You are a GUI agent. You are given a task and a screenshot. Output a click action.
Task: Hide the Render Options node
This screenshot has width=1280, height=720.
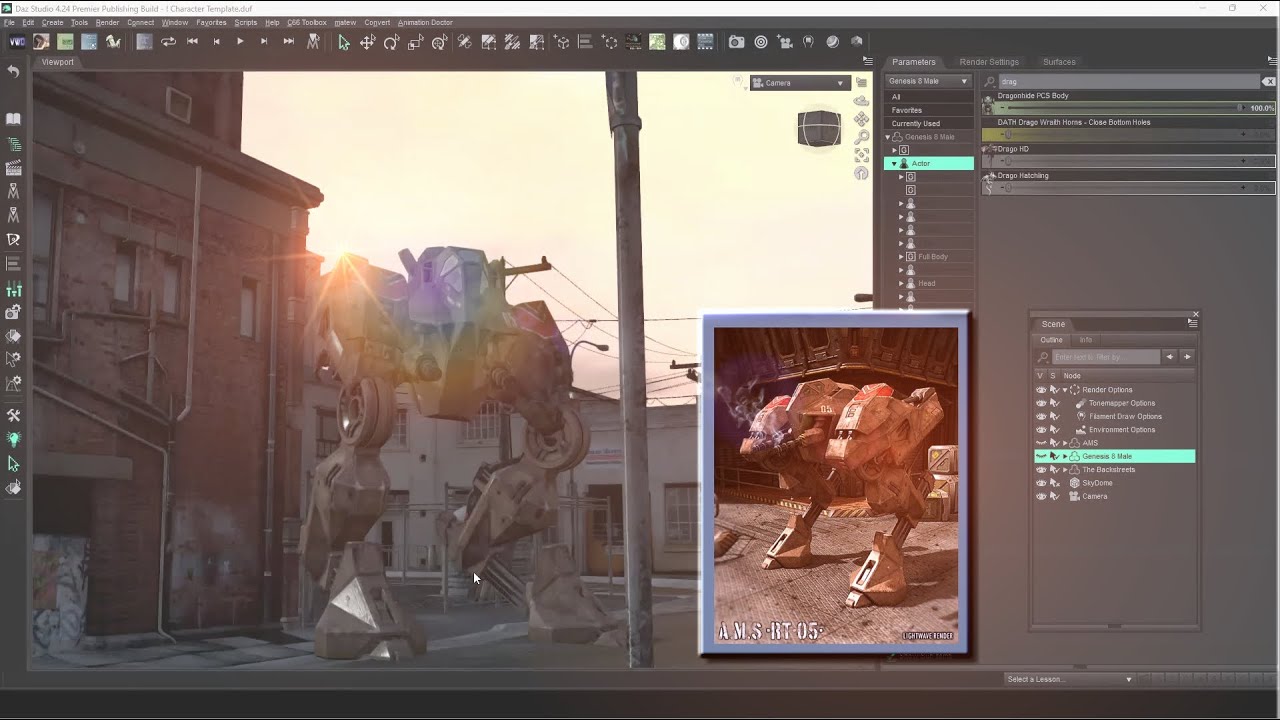pos(1041,390)
